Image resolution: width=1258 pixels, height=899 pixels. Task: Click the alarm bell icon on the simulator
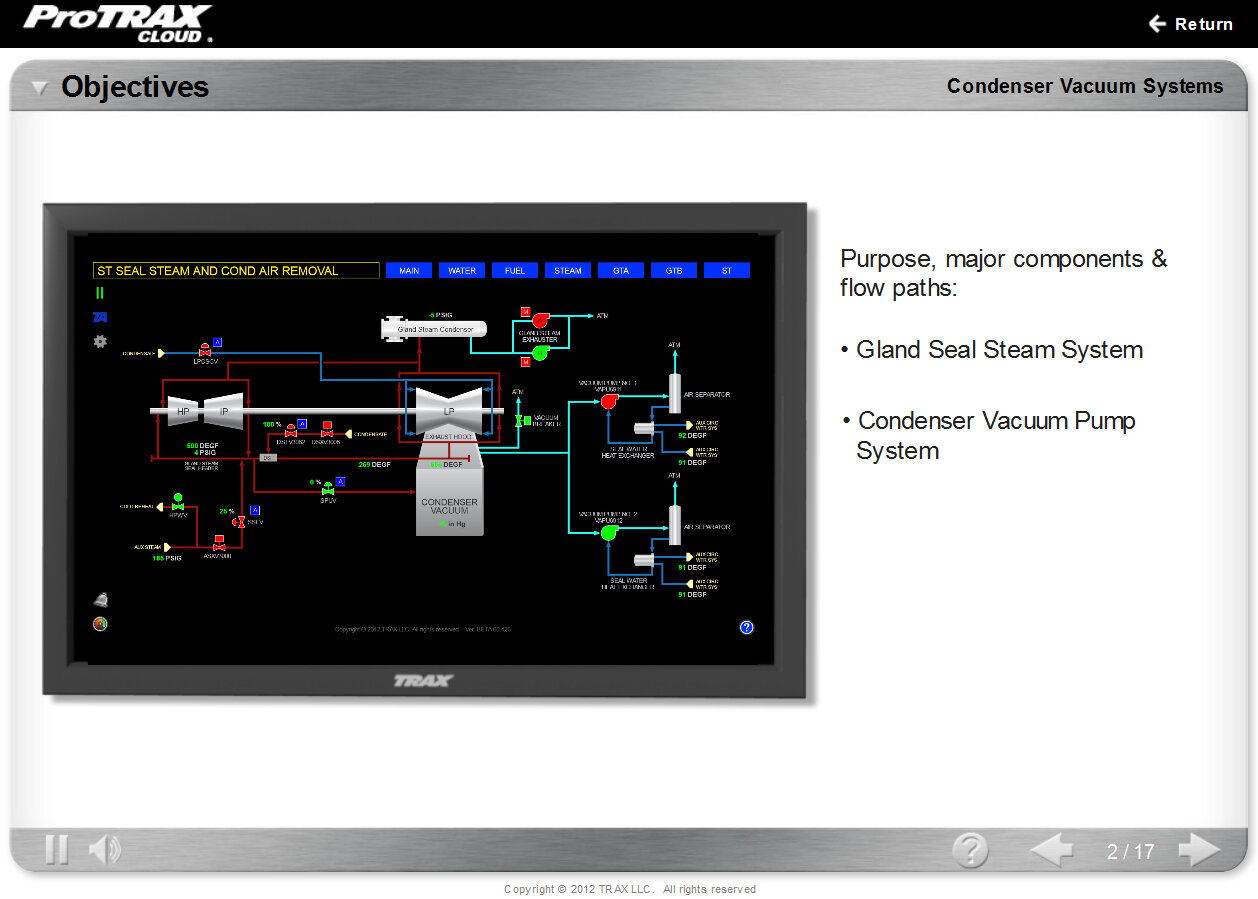[x=100, y=598]
